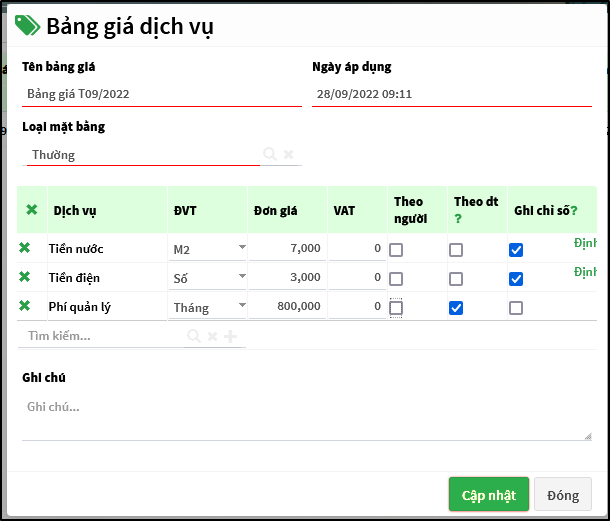This screenshot has width=610, height=521.
Task: Uncheck Theo dt for Phí quản lý
Action: coord(456,308)
